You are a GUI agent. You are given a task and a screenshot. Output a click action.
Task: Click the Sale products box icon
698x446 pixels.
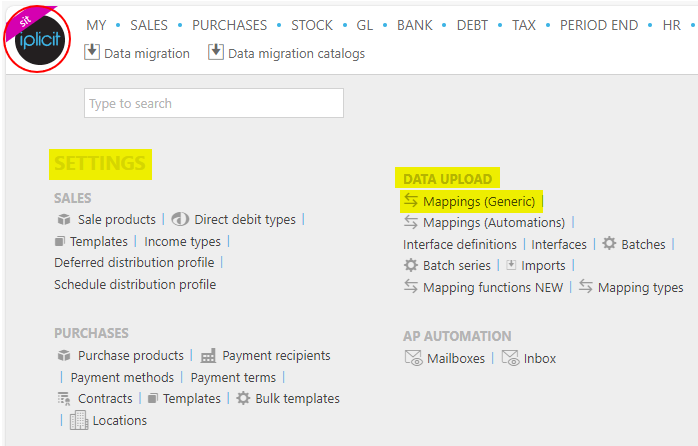pyautogui.click(x=64, y=219)
